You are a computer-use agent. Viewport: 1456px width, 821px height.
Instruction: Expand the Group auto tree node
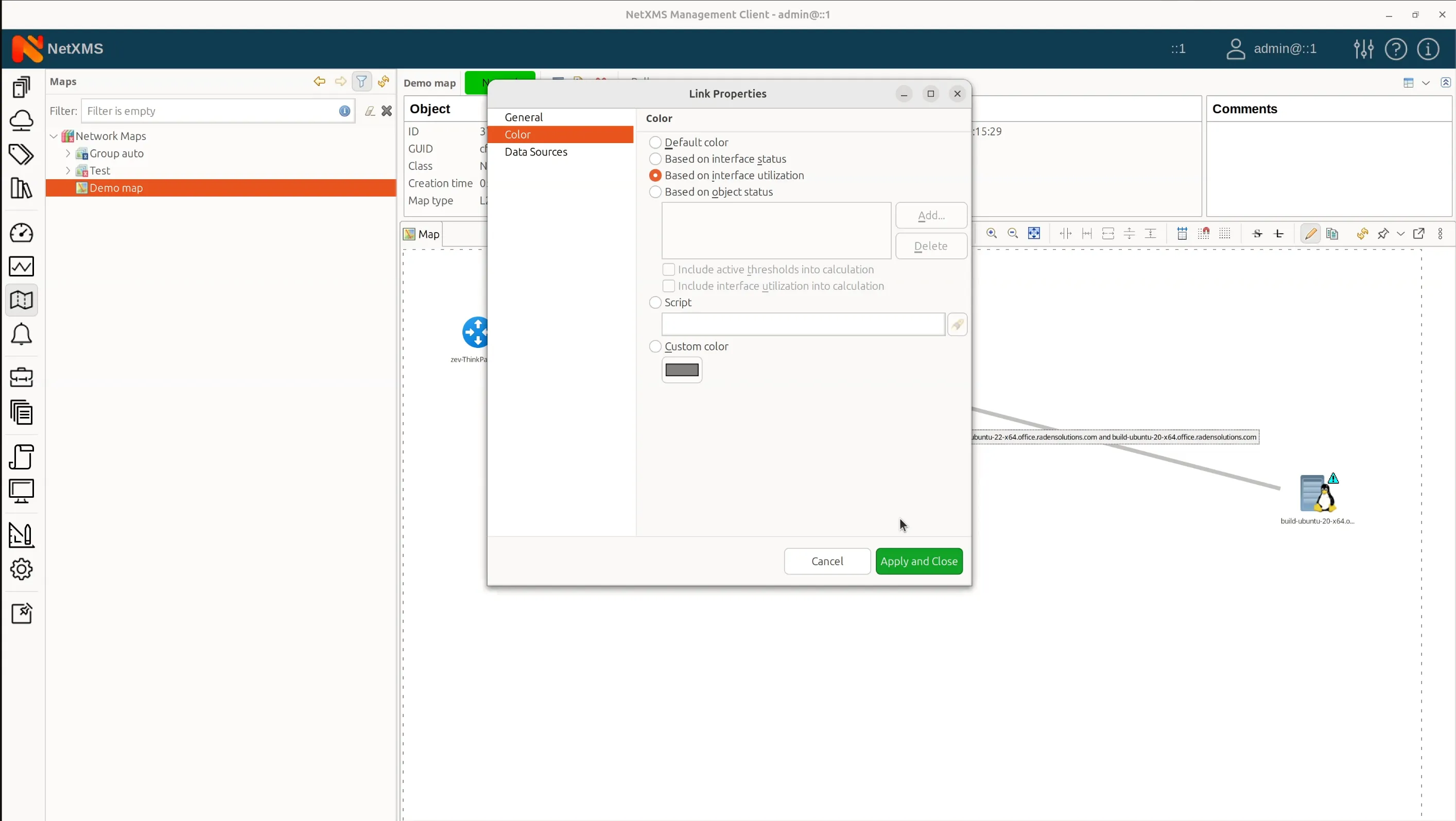pyautogui.click(x=68, y=153)
